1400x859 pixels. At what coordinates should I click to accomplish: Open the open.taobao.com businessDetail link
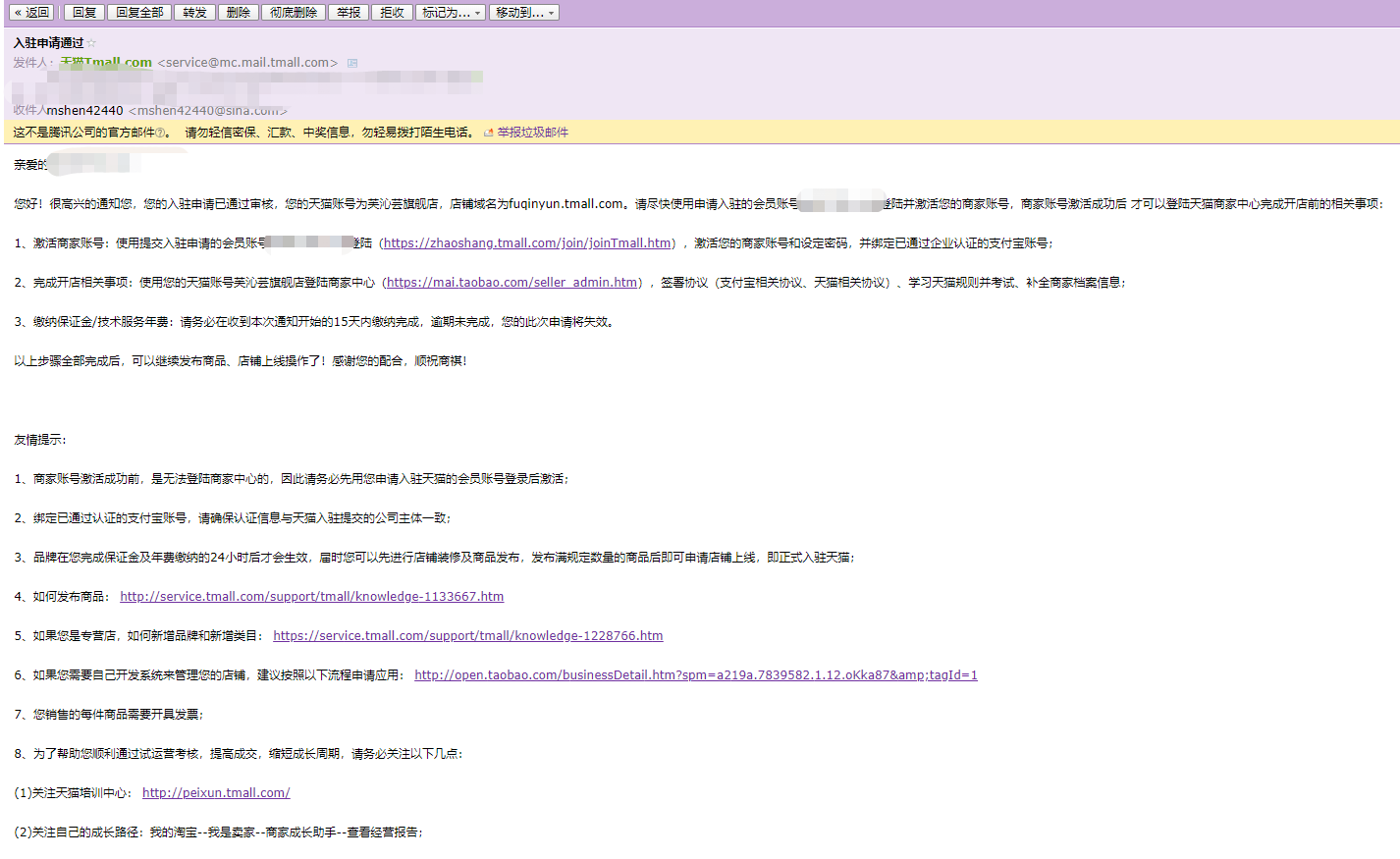695,675
